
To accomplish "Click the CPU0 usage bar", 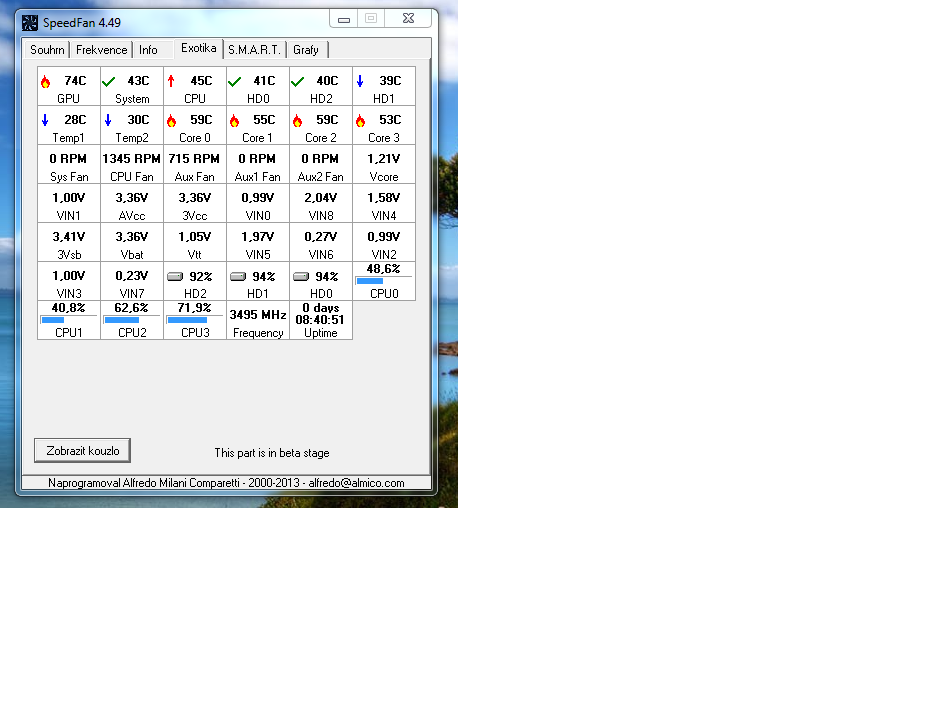I will tap(384, 281).
